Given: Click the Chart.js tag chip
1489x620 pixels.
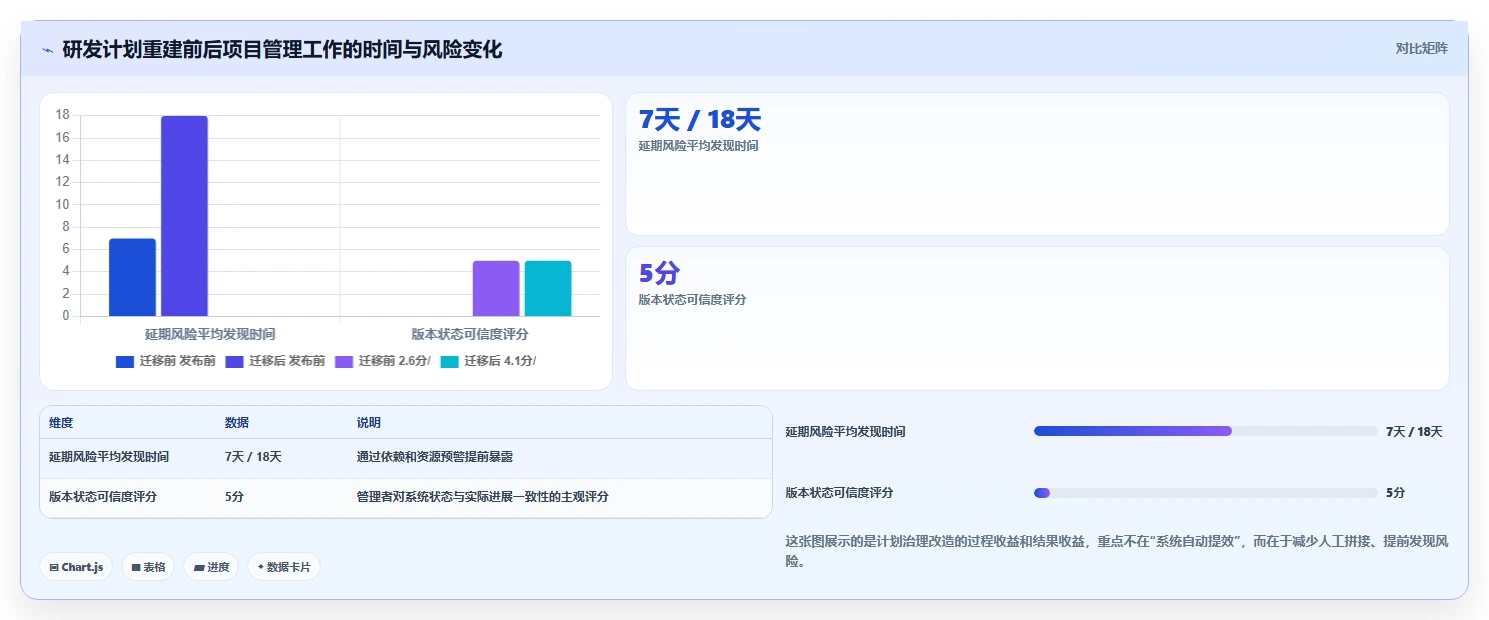Looking at the screenshot, I should (76, 567).
